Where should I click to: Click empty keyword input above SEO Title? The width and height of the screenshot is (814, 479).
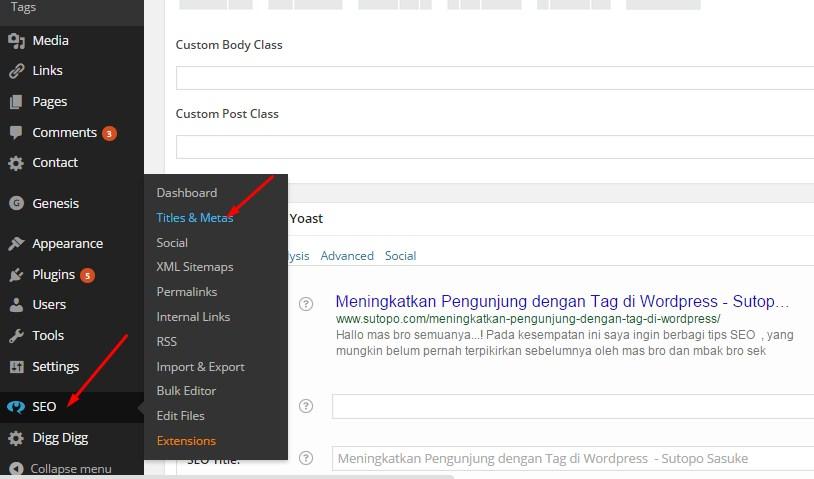point(573,406)
